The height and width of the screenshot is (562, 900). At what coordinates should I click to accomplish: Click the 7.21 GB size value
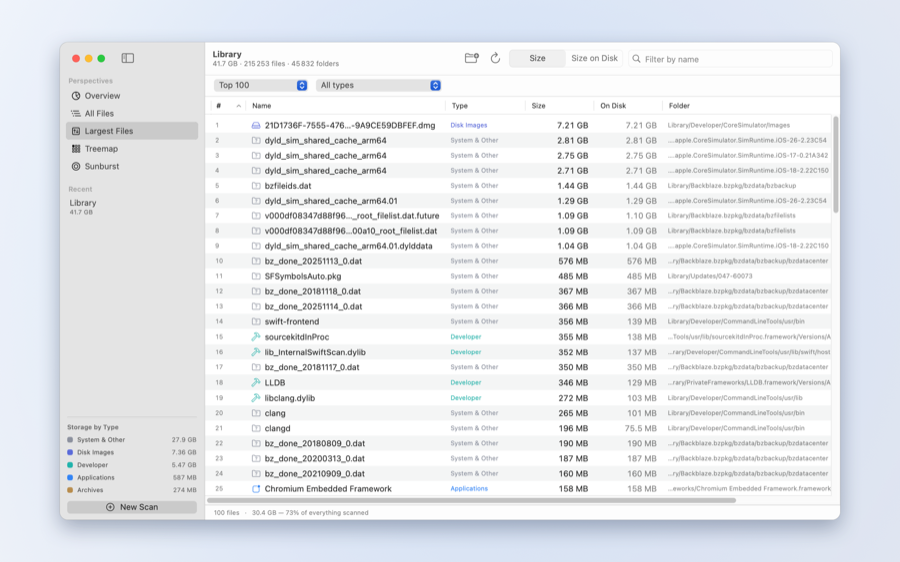pyautogui.click(x=572, y=125)
